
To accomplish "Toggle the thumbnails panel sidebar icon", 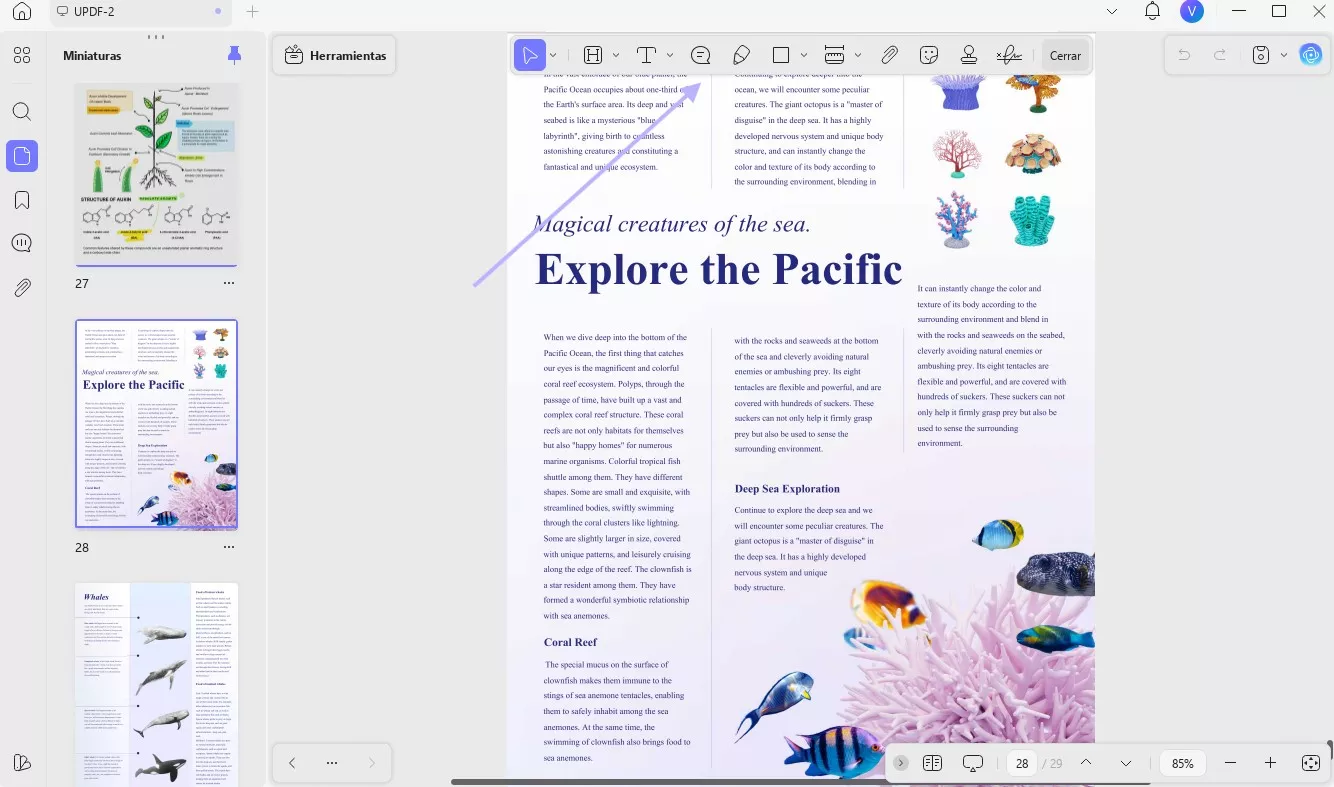I will coord(22,155).
